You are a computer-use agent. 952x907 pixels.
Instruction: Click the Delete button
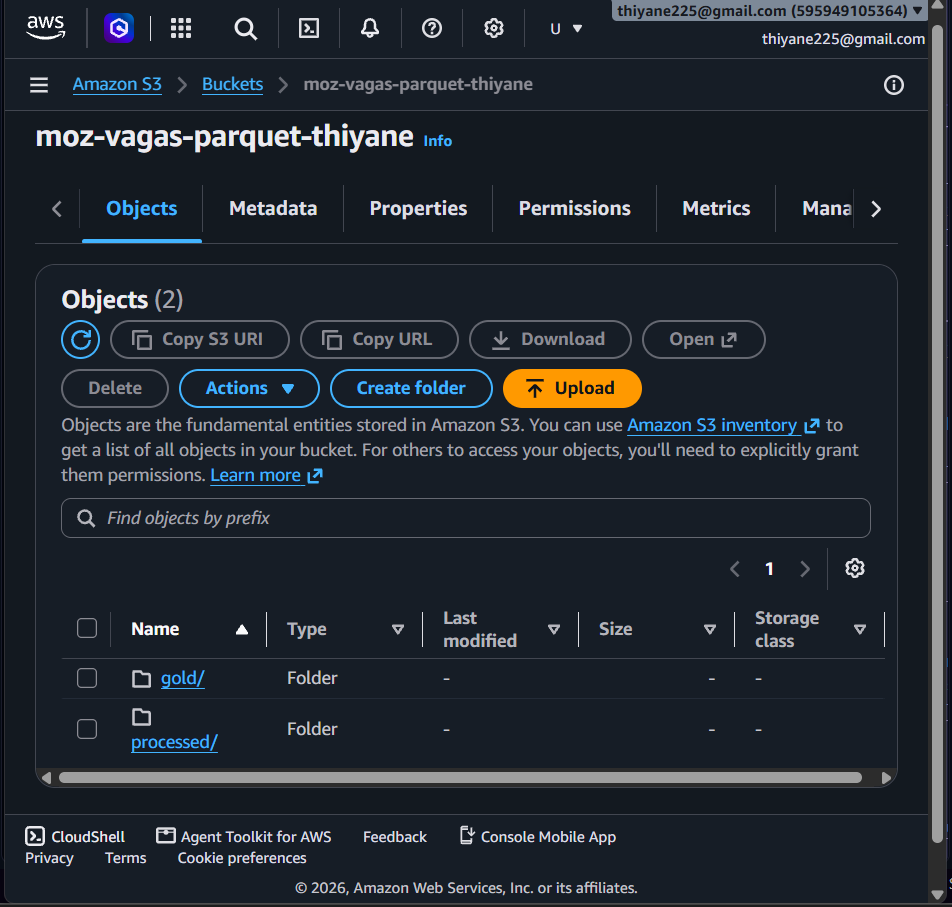(115, 389)
